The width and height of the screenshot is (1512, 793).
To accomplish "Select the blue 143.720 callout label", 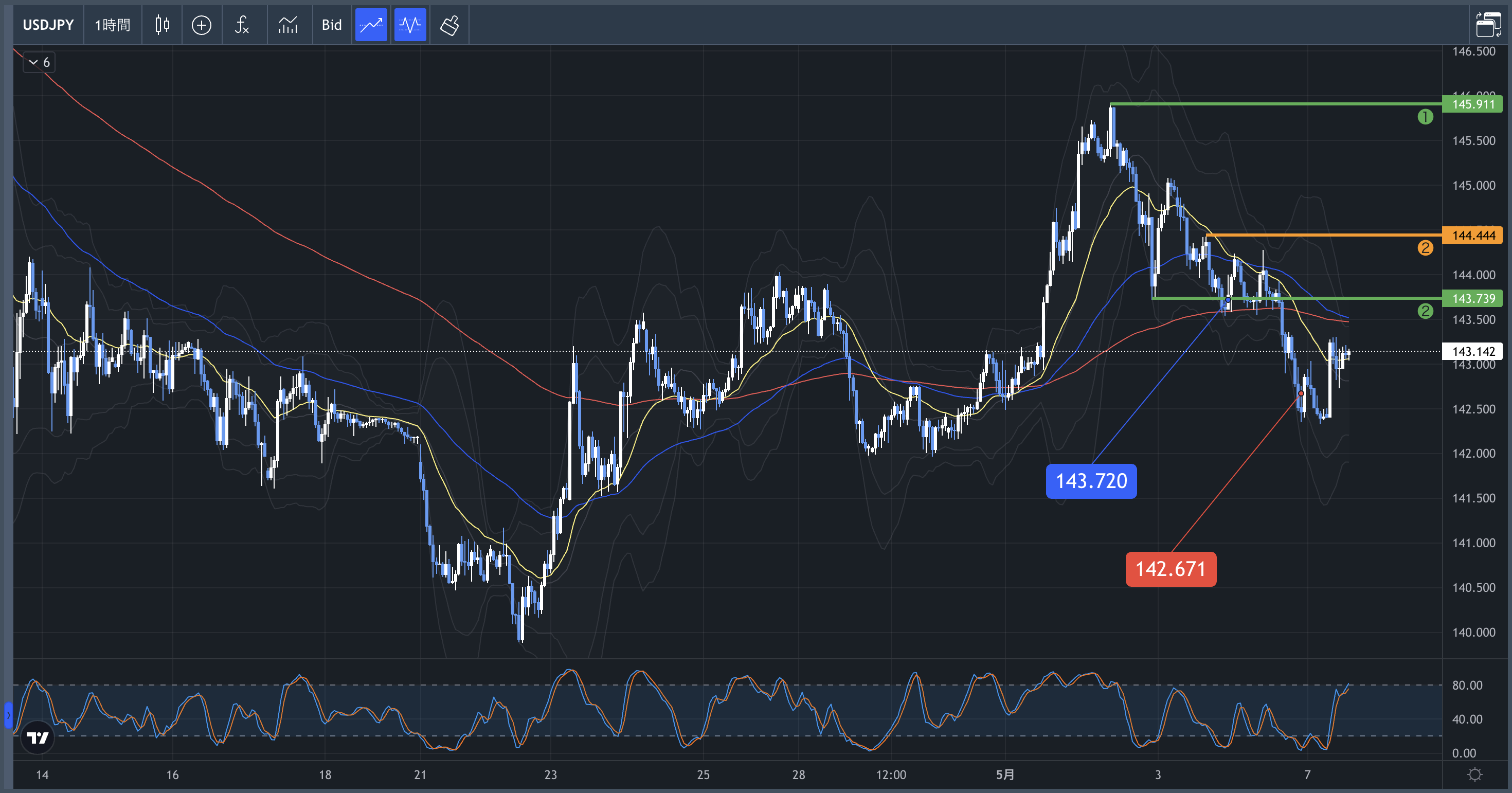I will [1091, 481].
